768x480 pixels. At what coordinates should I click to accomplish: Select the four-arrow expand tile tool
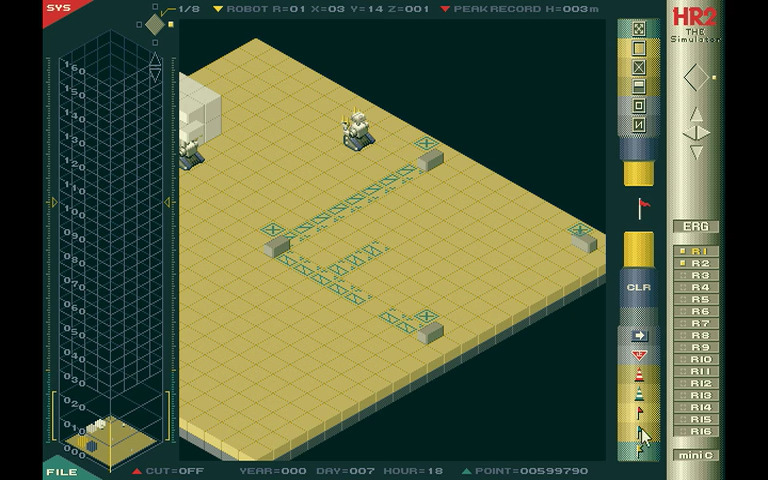pos(639,29)
